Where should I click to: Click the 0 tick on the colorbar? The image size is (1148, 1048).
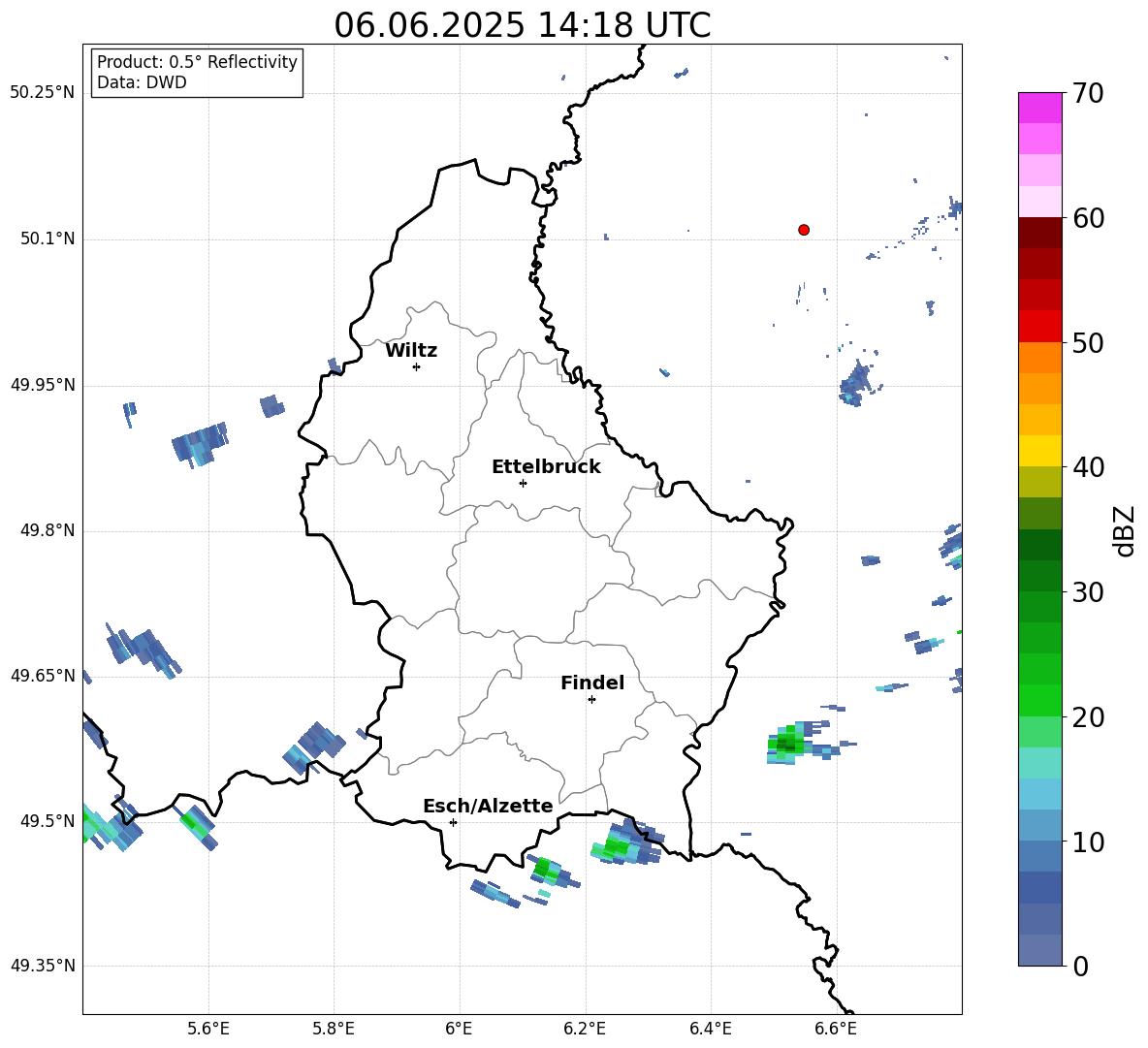click(x=1080, y=966)
